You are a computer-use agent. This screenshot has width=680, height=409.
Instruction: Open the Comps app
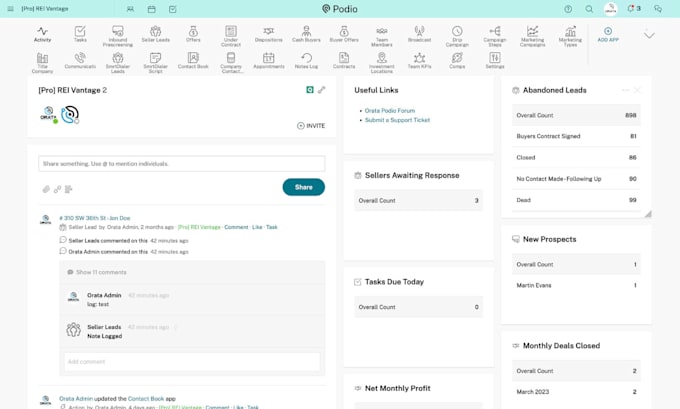tap(457, 61)
